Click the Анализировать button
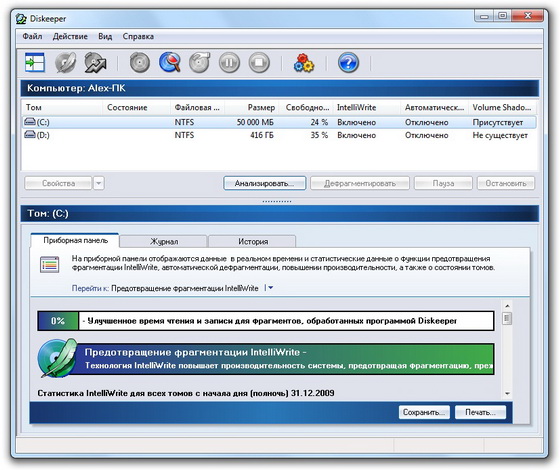The height and width of the screenshot is (470, 560). point(265,184)
